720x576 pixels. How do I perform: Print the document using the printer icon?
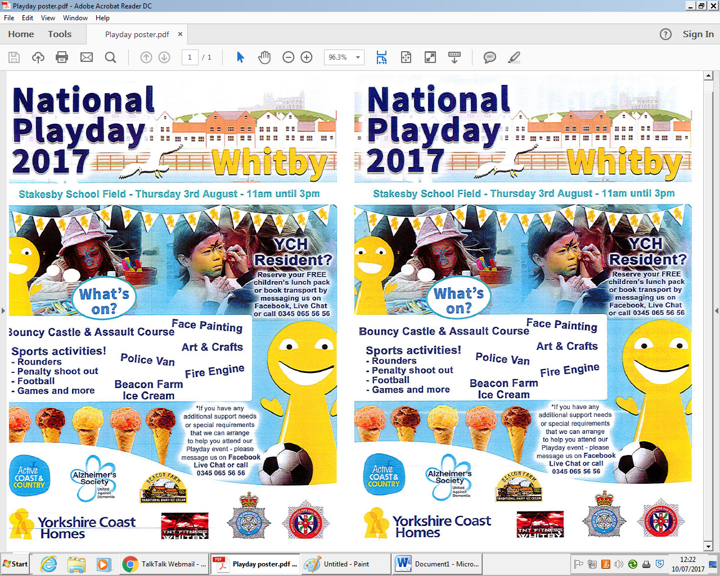pyautogui.click(x=62, y=58)
